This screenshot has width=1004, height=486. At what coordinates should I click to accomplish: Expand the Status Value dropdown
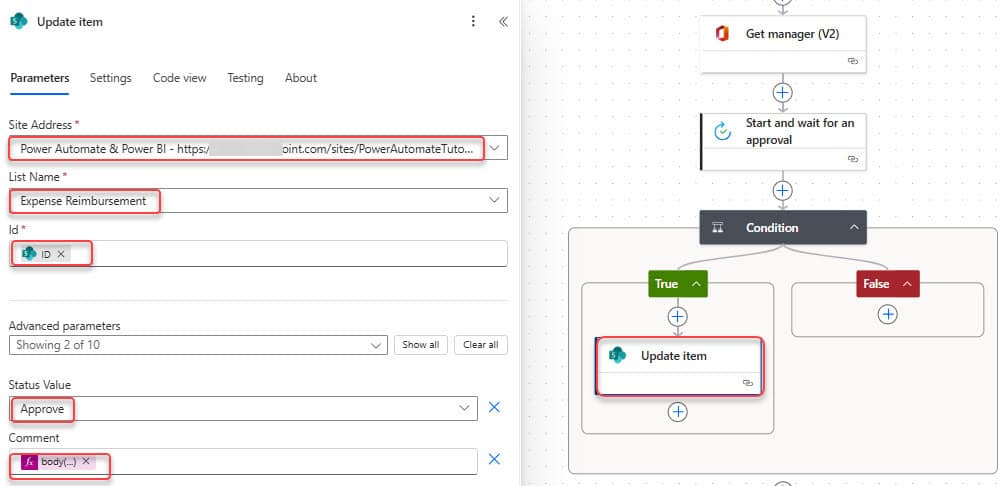point(465,409)
